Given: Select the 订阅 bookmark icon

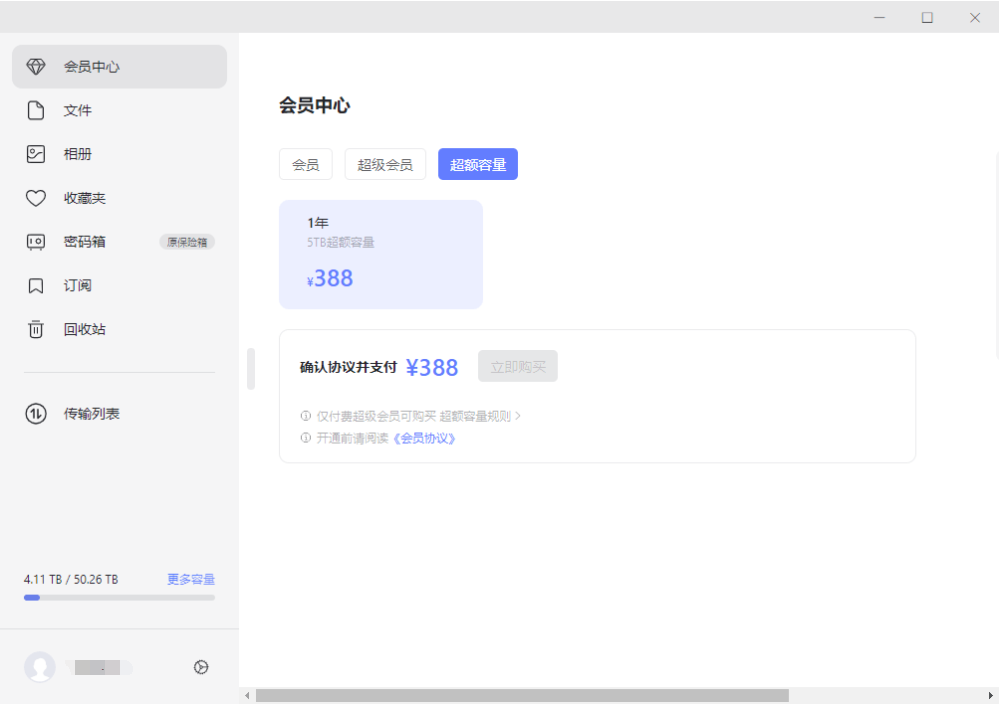Looking at the screenshot, I should point(37,285).
